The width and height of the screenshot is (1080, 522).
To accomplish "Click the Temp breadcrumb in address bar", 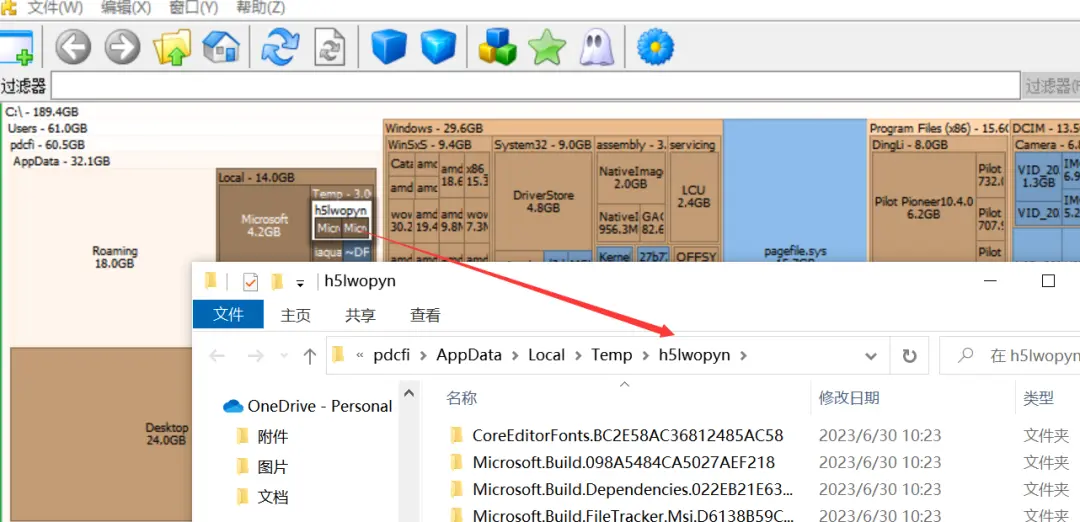I will pos(612,355).
